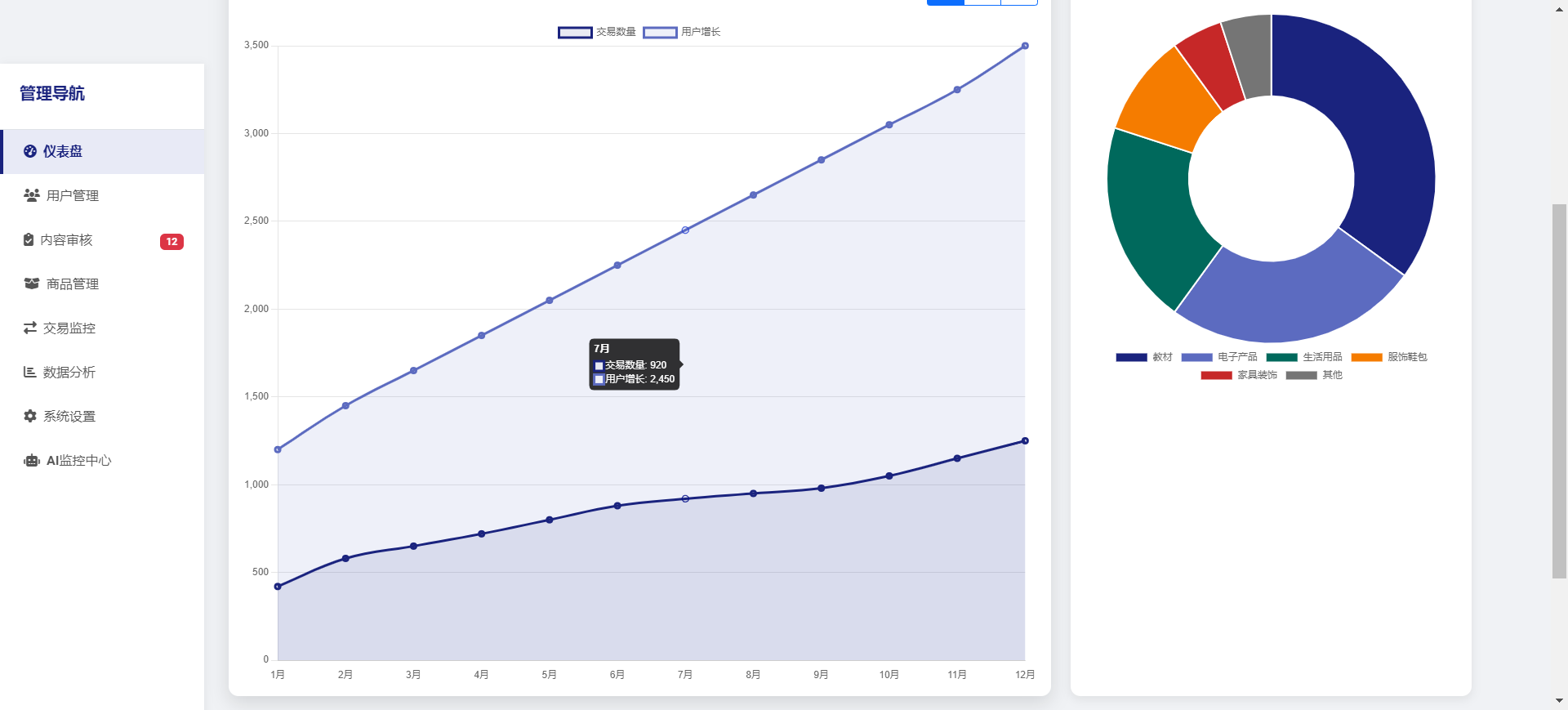
Task: Click the 仪表盘 dashboard gauge icon
Action: [30, 151]
